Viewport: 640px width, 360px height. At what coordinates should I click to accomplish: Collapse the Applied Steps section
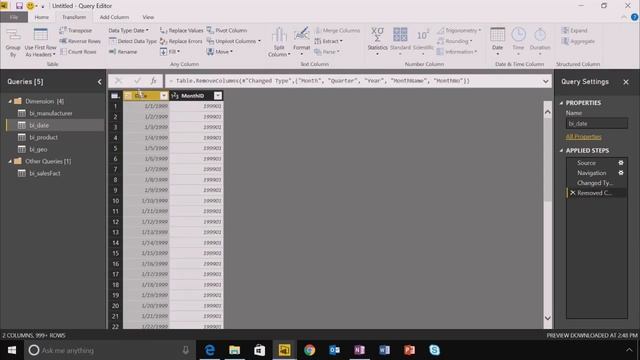pos(562,151)
